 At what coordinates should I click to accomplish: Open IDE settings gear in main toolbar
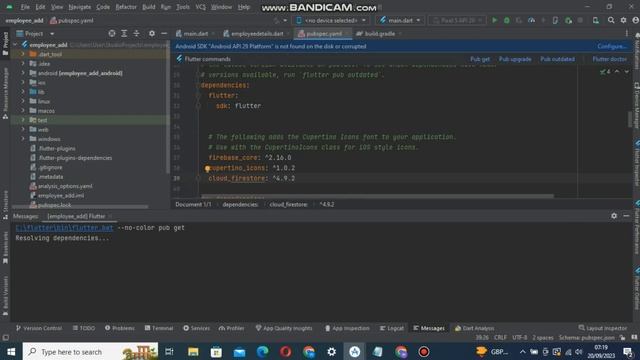click(x=623, y=20)
